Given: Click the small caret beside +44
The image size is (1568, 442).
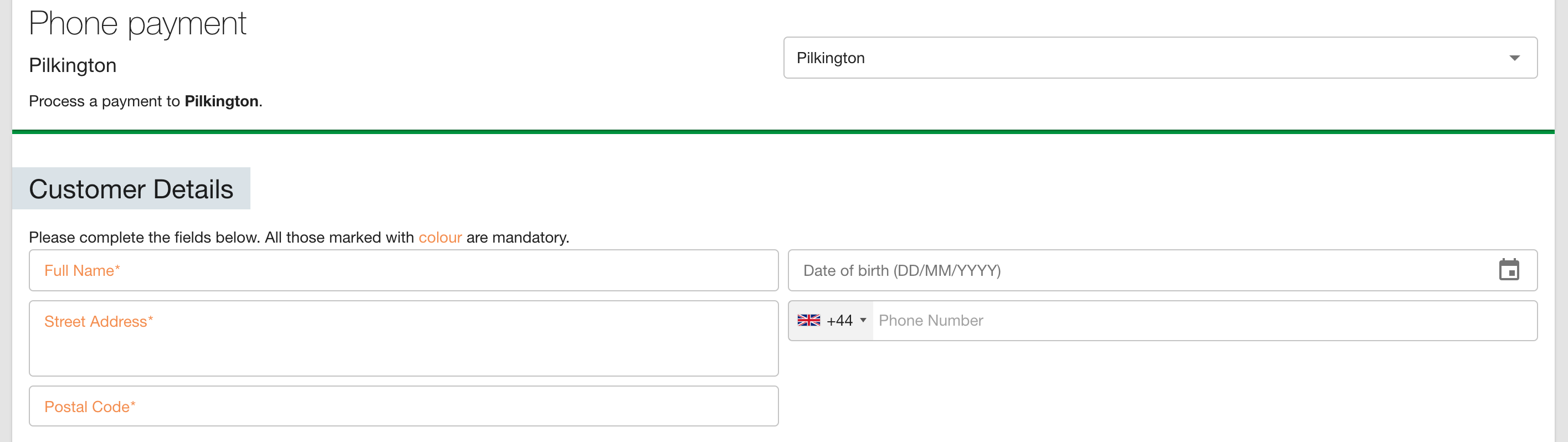Looking at the screenshot, I should [x=863, y=320].
